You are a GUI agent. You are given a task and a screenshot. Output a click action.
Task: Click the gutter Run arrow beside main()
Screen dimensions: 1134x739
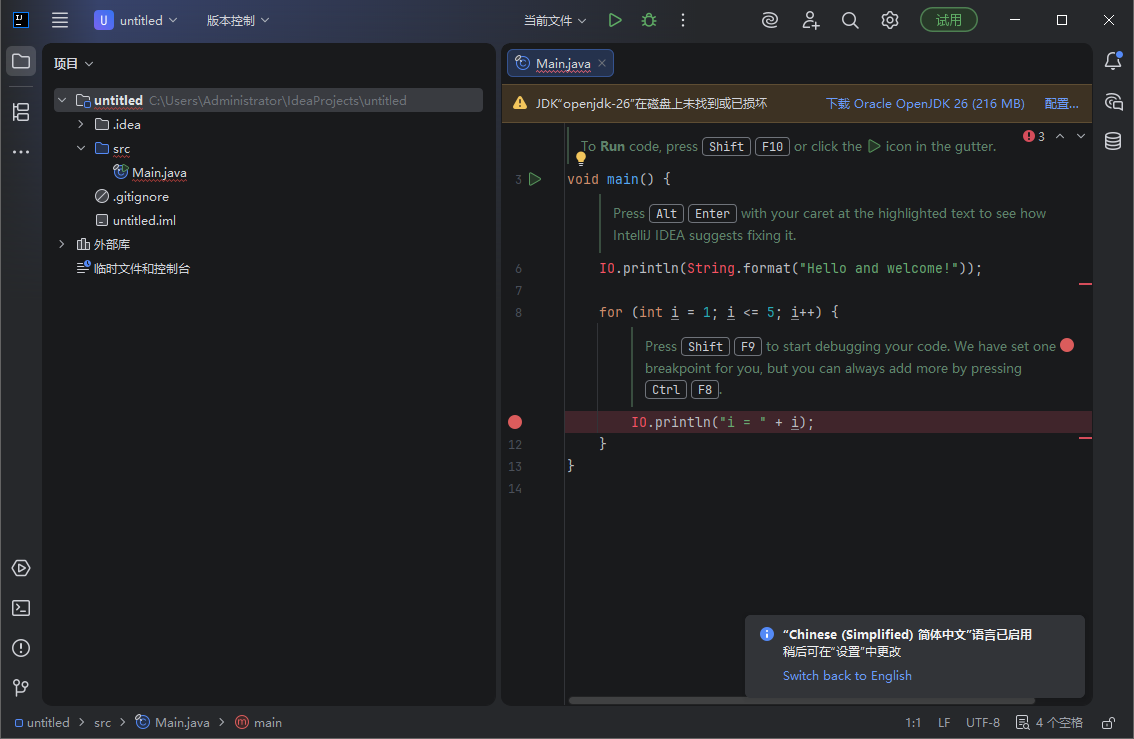pos(535,178)
